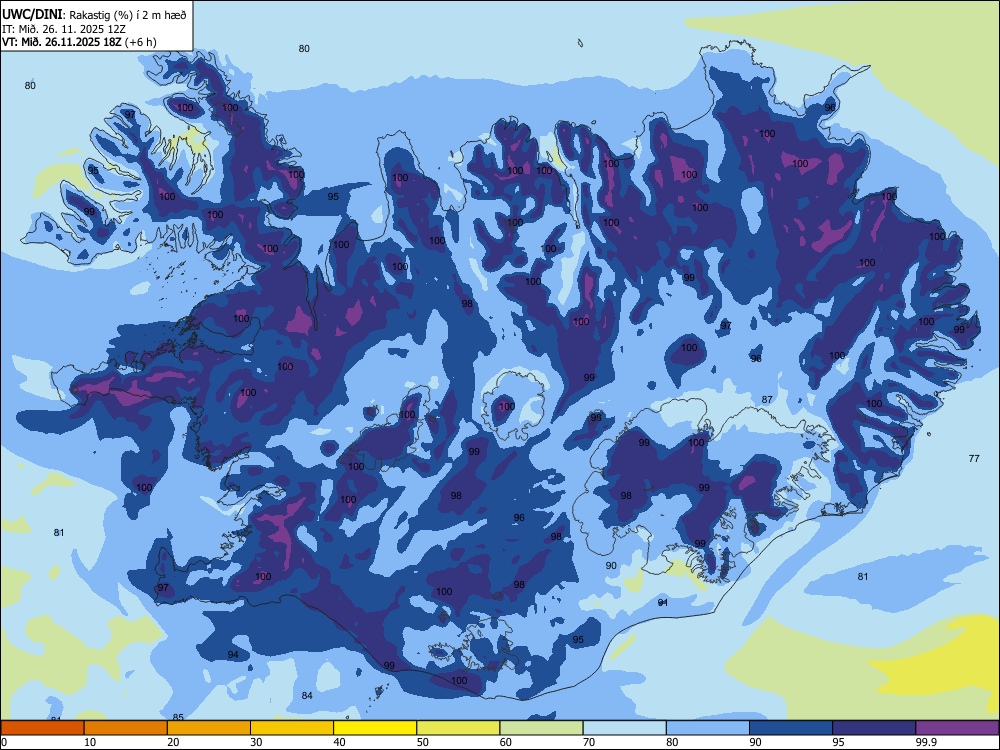Click the '91' humidity value on the map
Screen dimensions: 1000x750
(663, 603)
